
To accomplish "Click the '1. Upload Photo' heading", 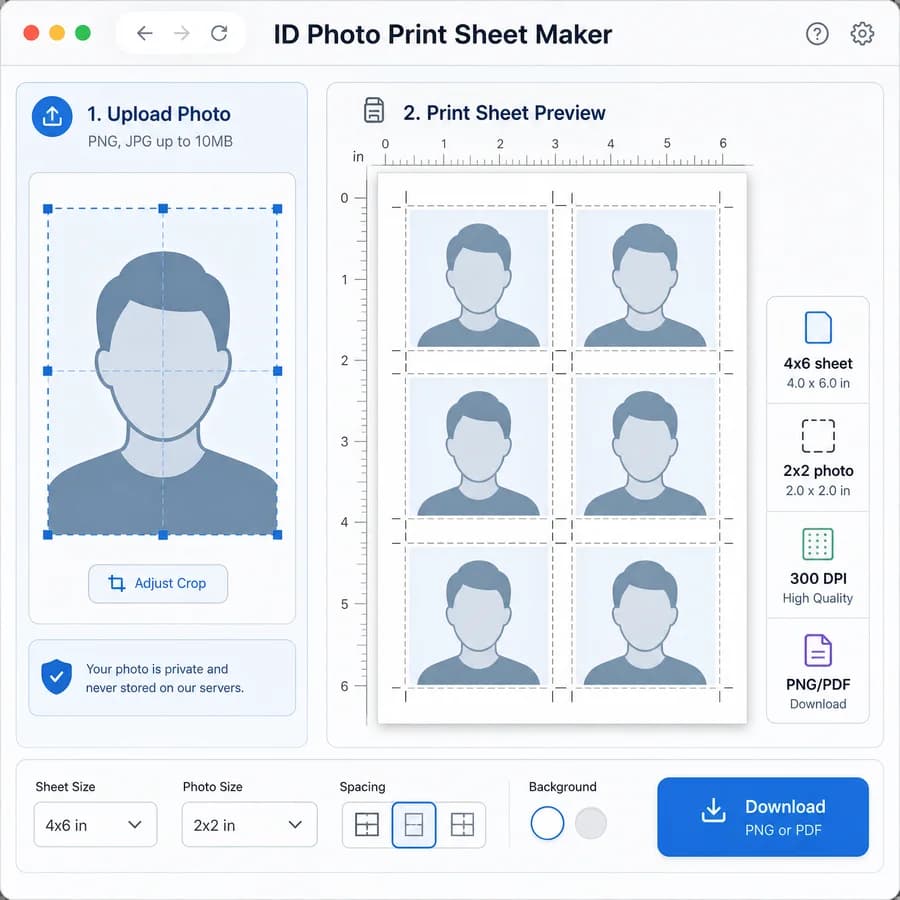I will pos(158,114).
